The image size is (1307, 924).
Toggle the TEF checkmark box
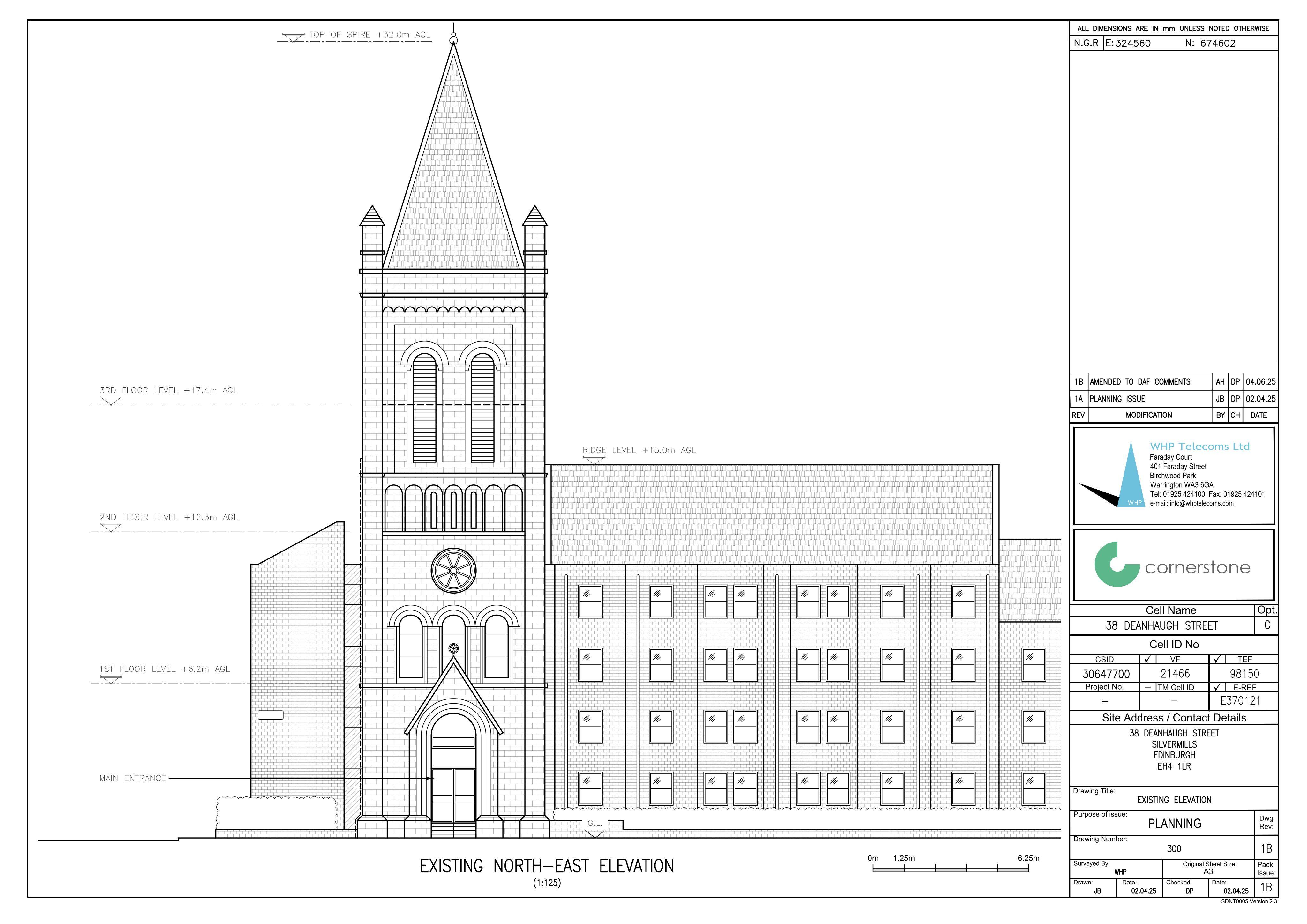1217,659
